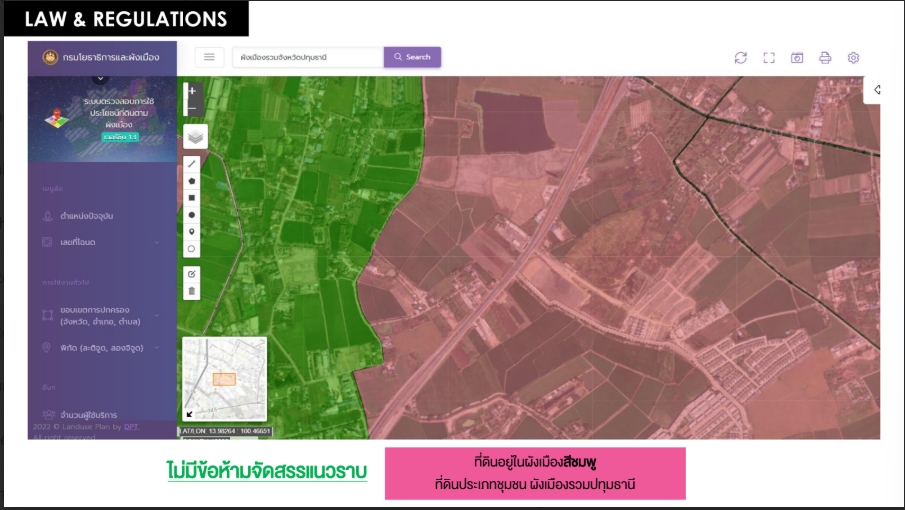Enter fullscreen map view
905x510 pixels.
[769, 58]
